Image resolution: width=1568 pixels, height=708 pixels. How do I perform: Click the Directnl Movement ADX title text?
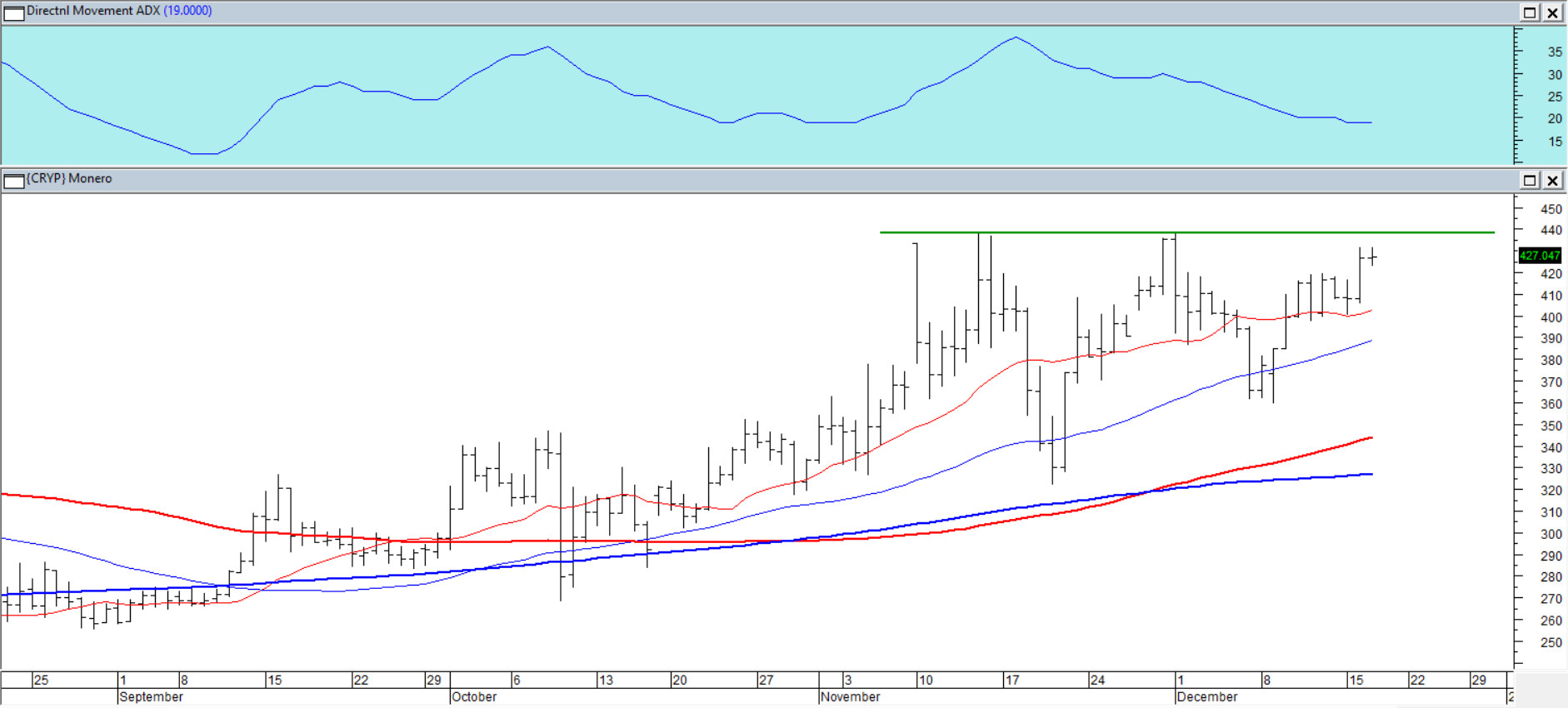pyautogui.click(x=92, y=11)
